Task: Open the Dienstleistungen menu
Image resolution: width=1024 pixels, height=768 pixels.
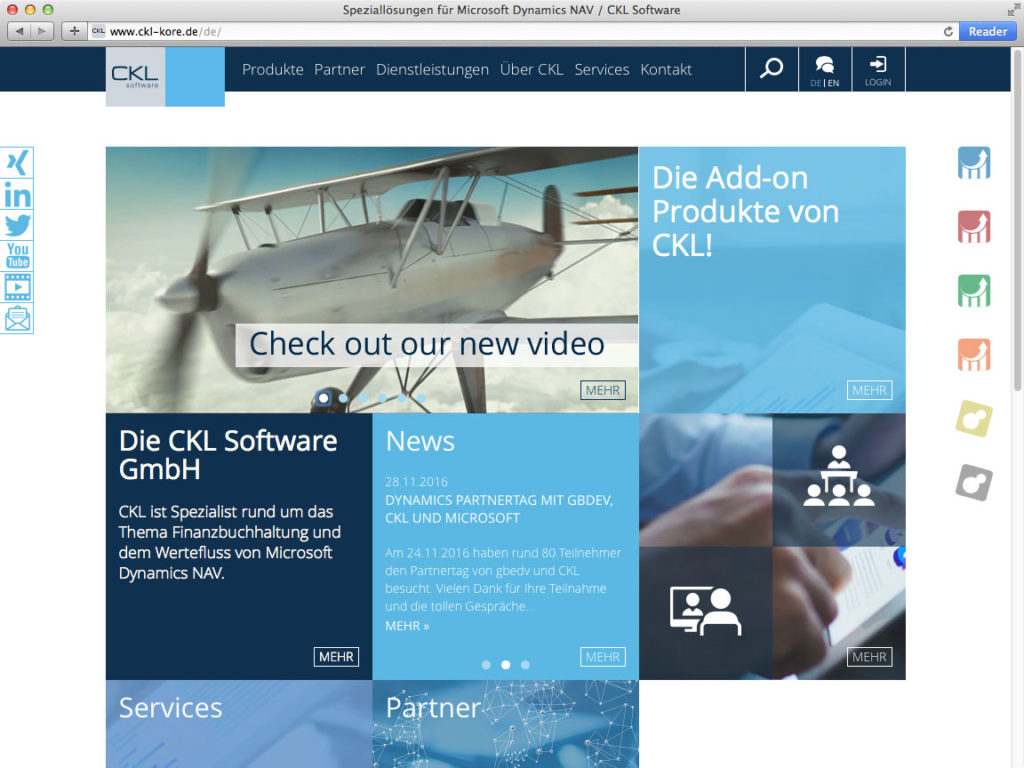Action: 432,69
